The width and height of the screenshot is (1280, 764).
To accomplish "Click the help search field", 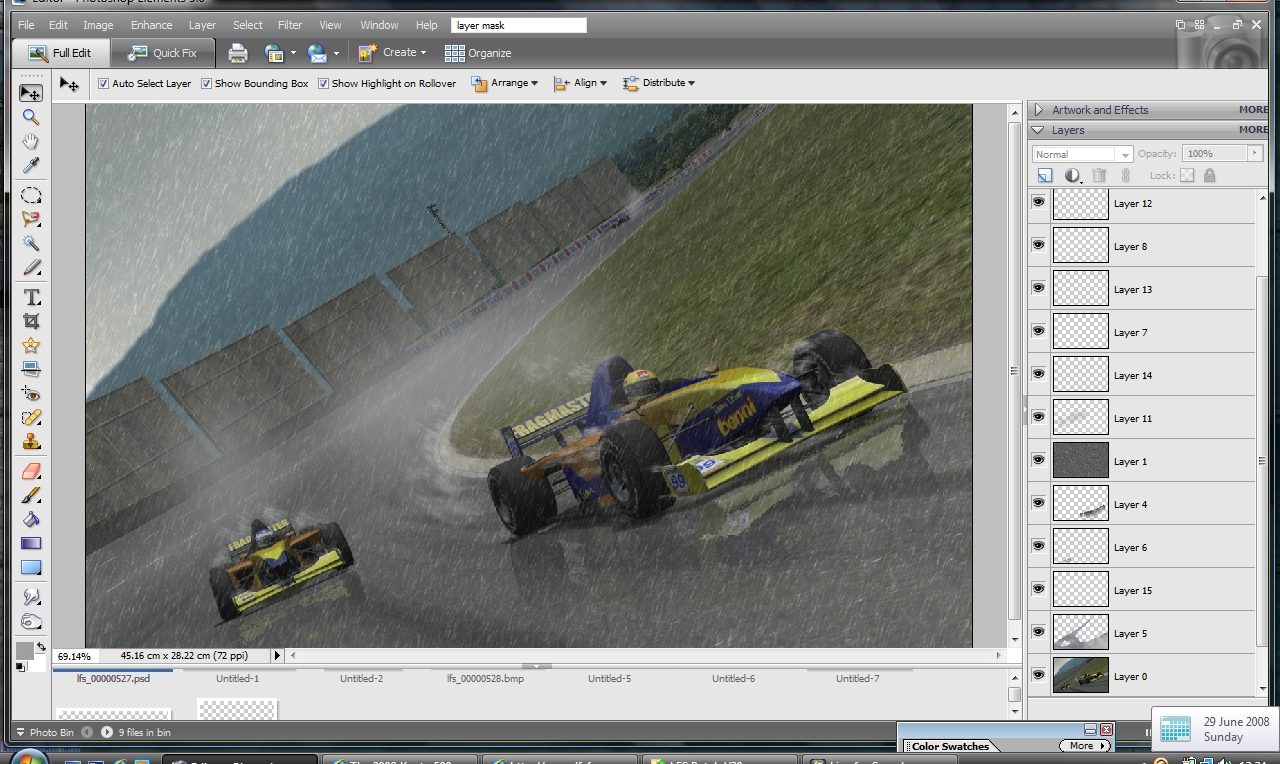I will click(519, 25).
